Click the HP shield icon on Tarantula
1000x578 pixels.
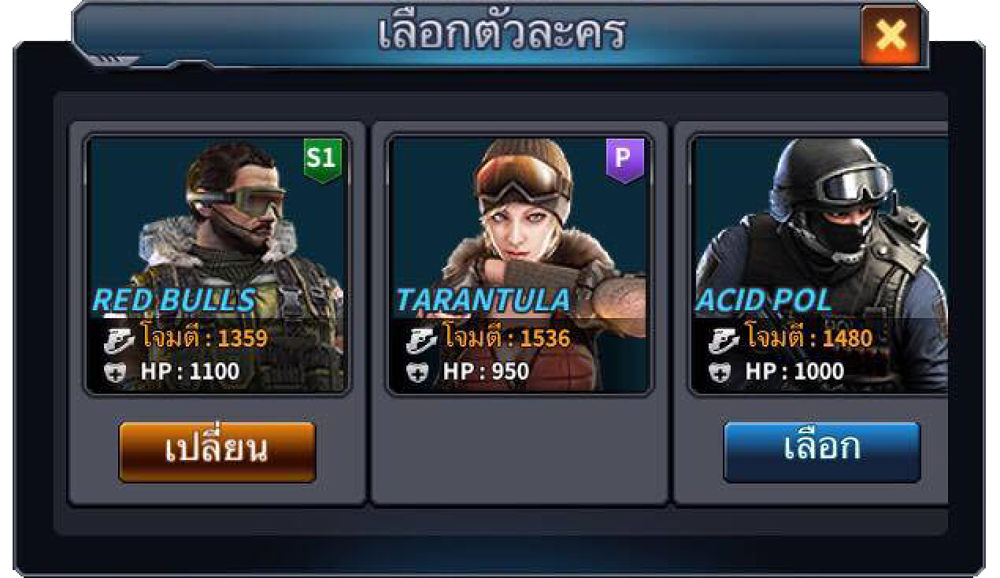click(x=418, y=372)
